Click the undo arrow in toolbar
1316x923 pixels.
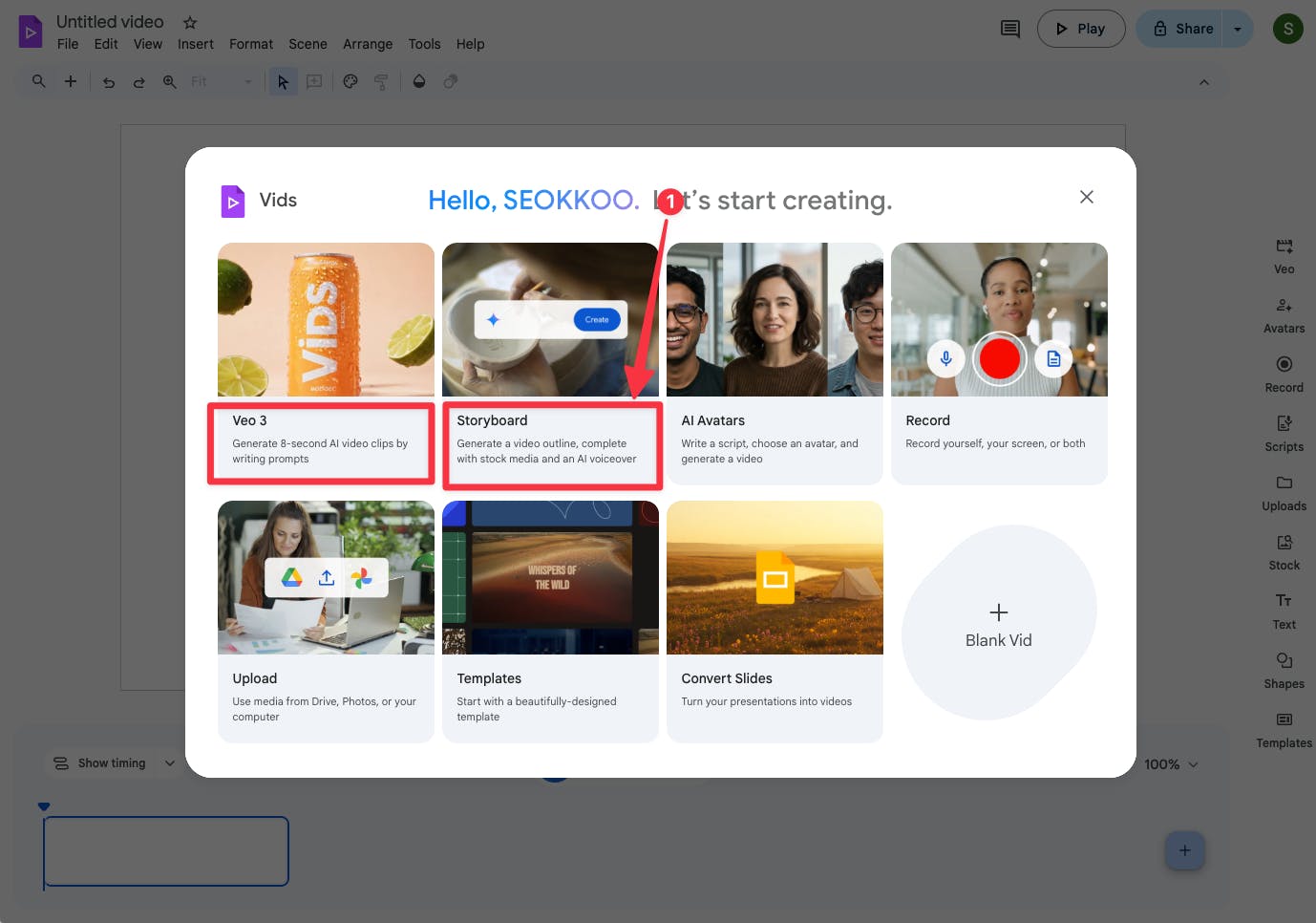[109, 82]
